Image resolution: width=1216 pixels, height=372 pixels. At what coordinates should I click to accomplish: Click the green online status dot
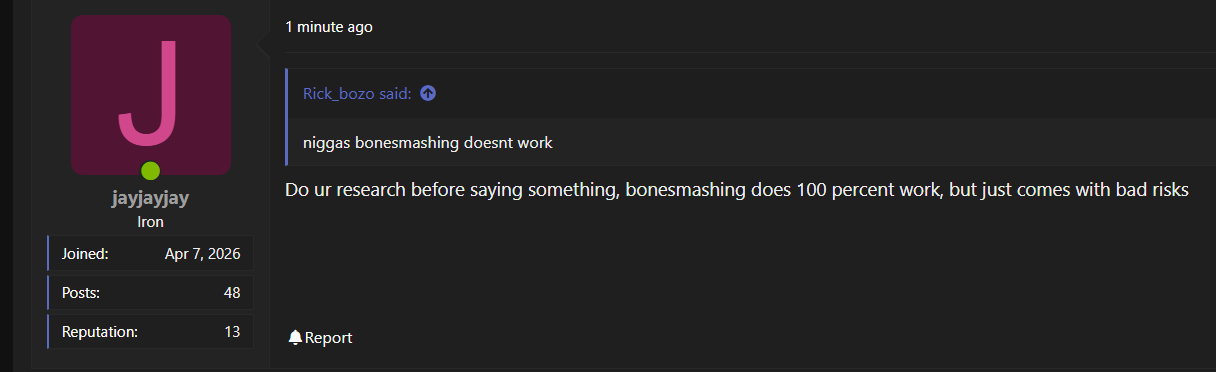click(x=151, y=170)
